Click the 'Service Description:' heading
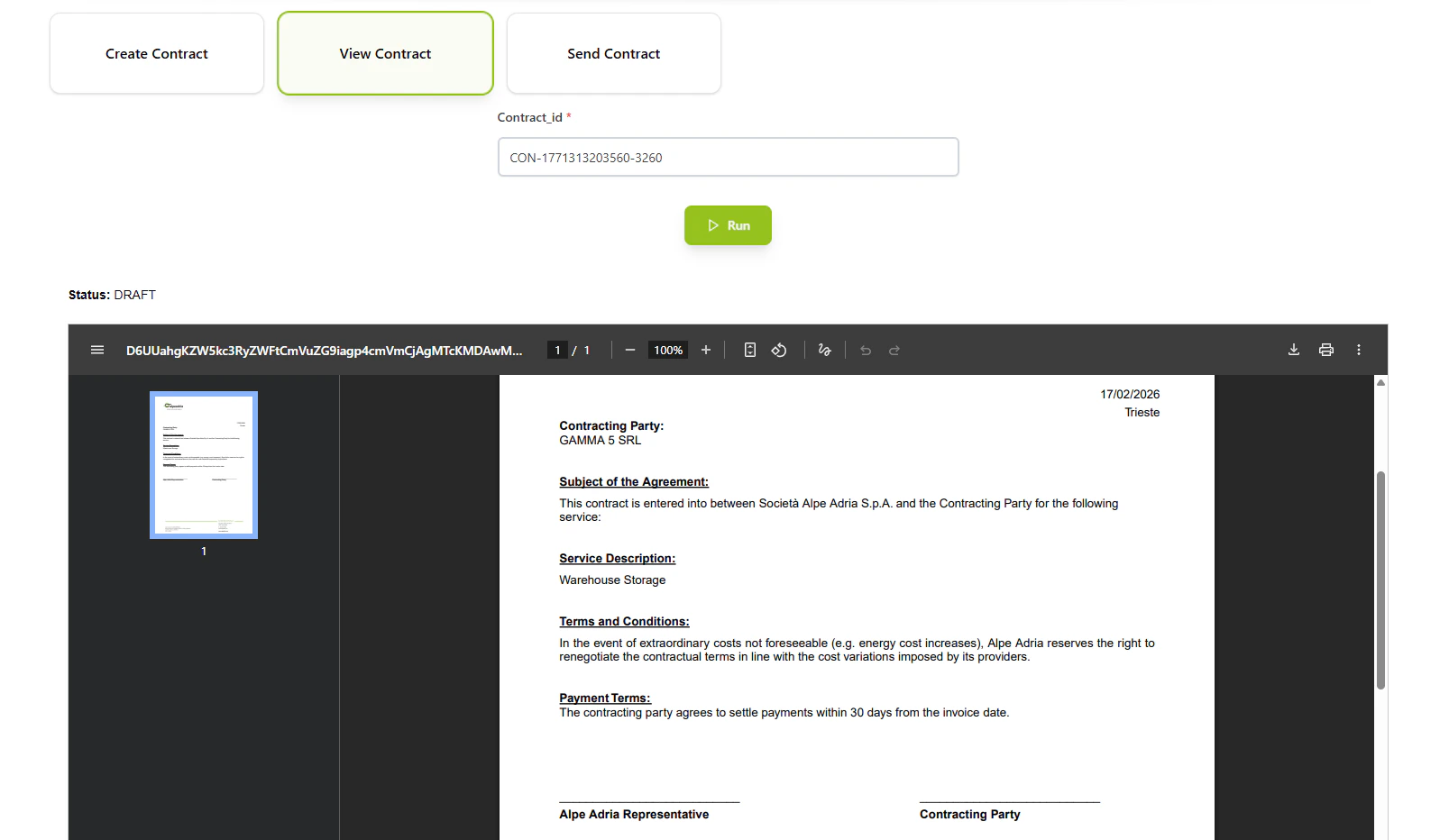 (617, 559)
